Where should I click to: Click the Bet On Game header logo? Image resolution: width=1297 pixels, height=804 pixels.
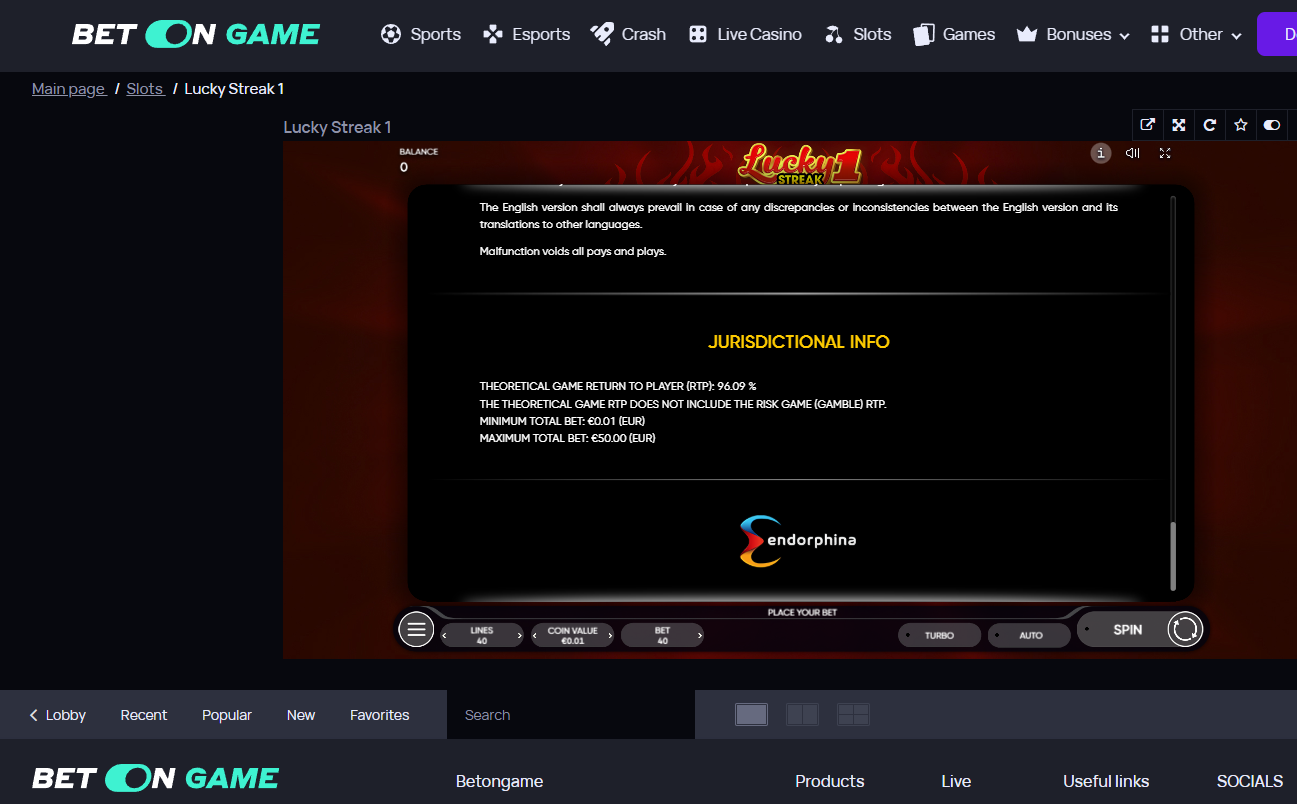coord(196,35)
